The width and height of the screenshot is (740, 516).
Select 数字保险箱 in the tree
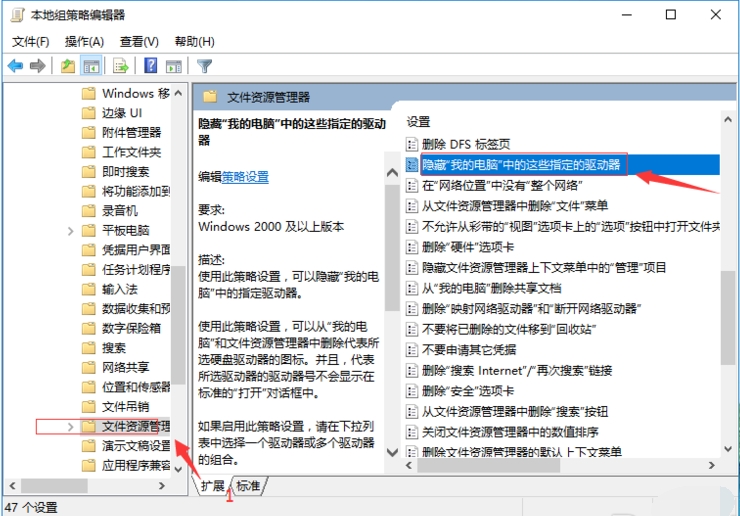coord(132,328)
